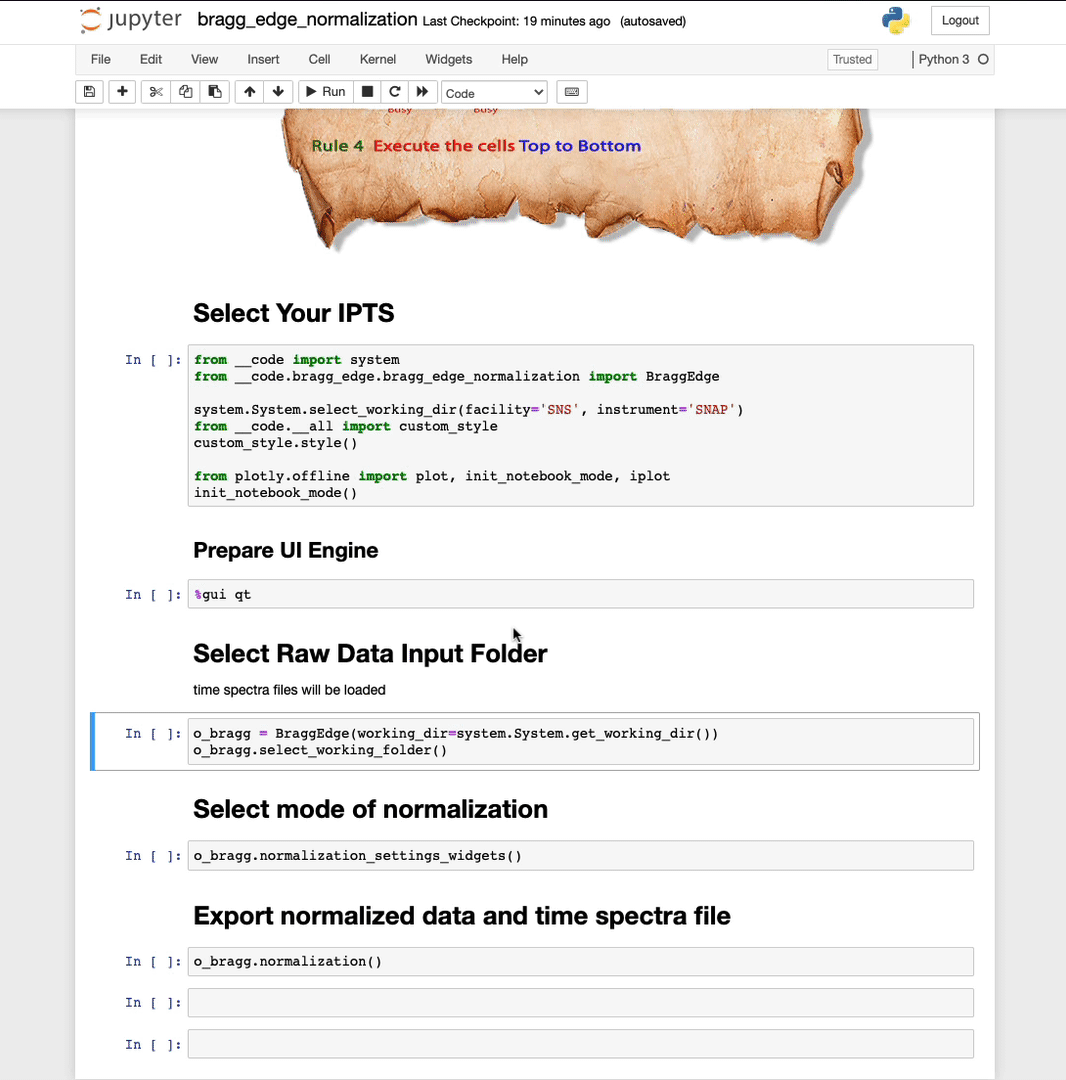
Task: Move selected cell down arrow
Action: 278,92
